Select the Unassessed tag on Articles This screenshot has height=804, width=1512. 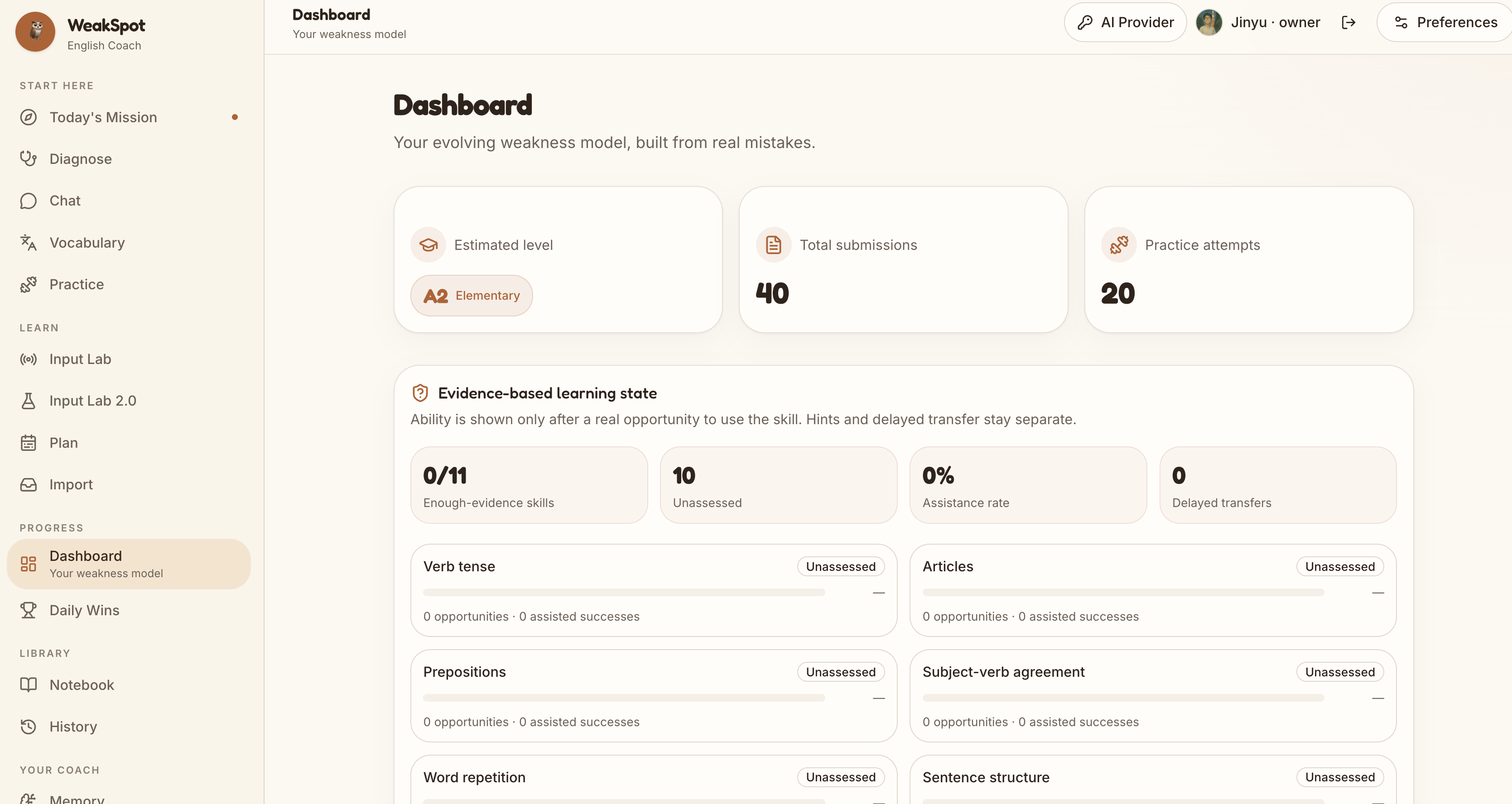1339,566
